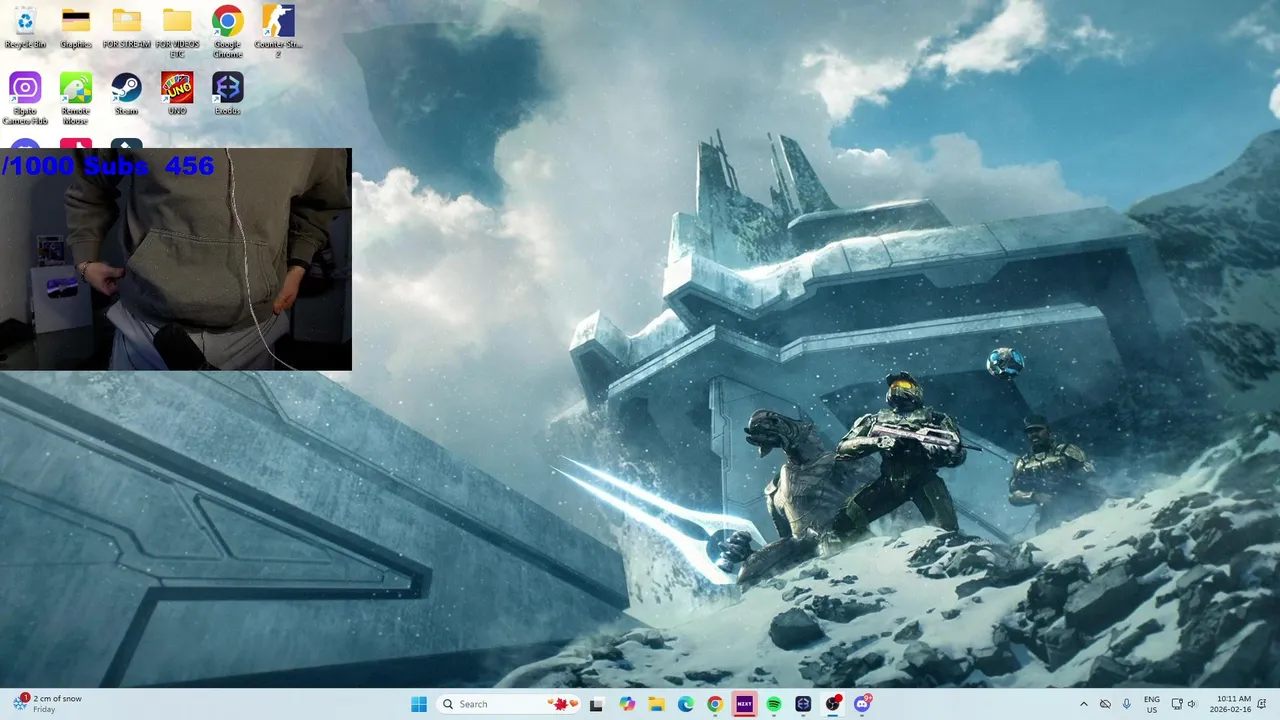Open File Explorer from the taskbar
Viewport: 1280px width, 720px height.
(656, 704)
